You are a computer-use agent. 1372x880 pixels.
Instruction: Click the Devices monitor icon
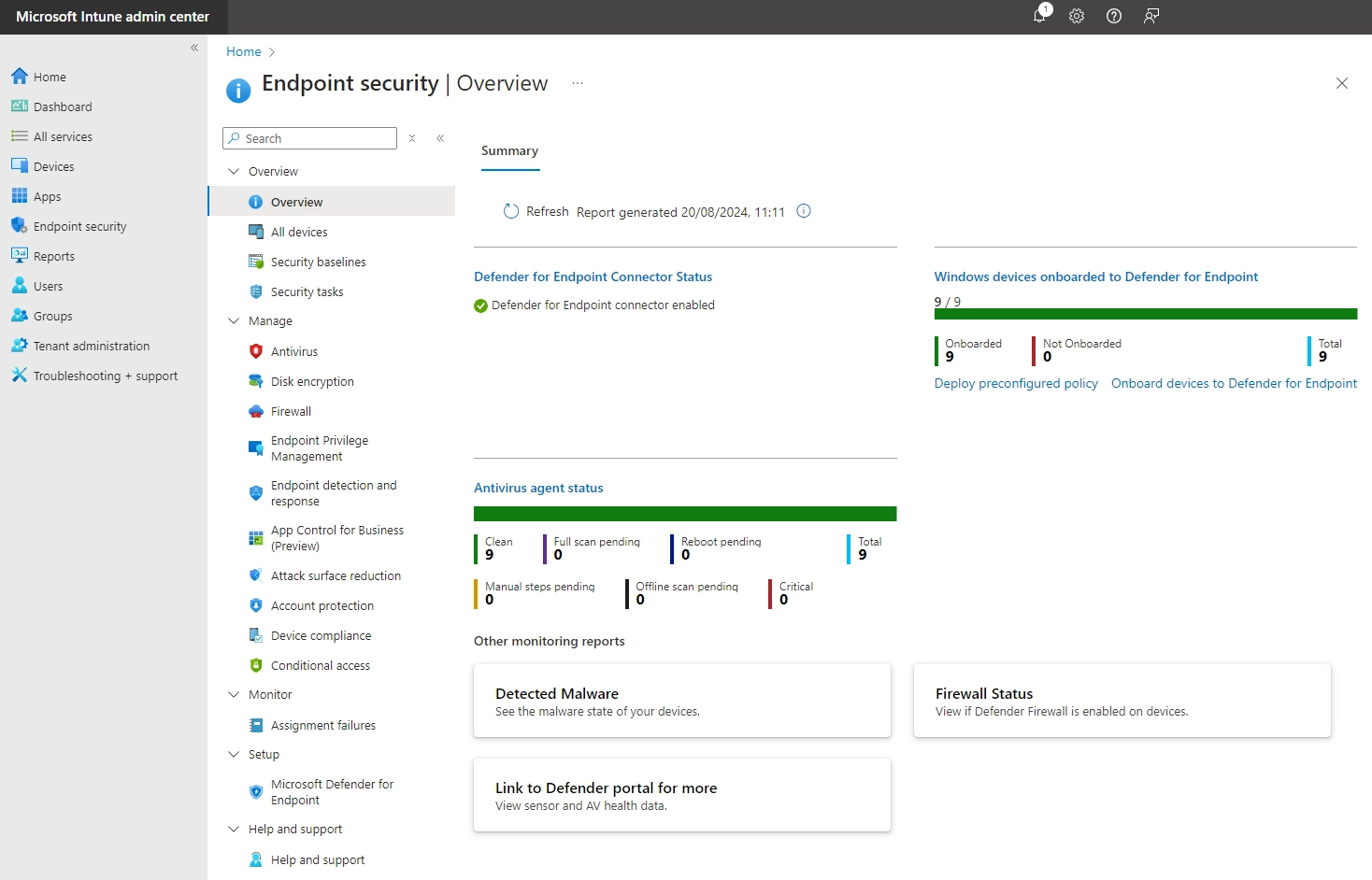click(x=20, y=166)
